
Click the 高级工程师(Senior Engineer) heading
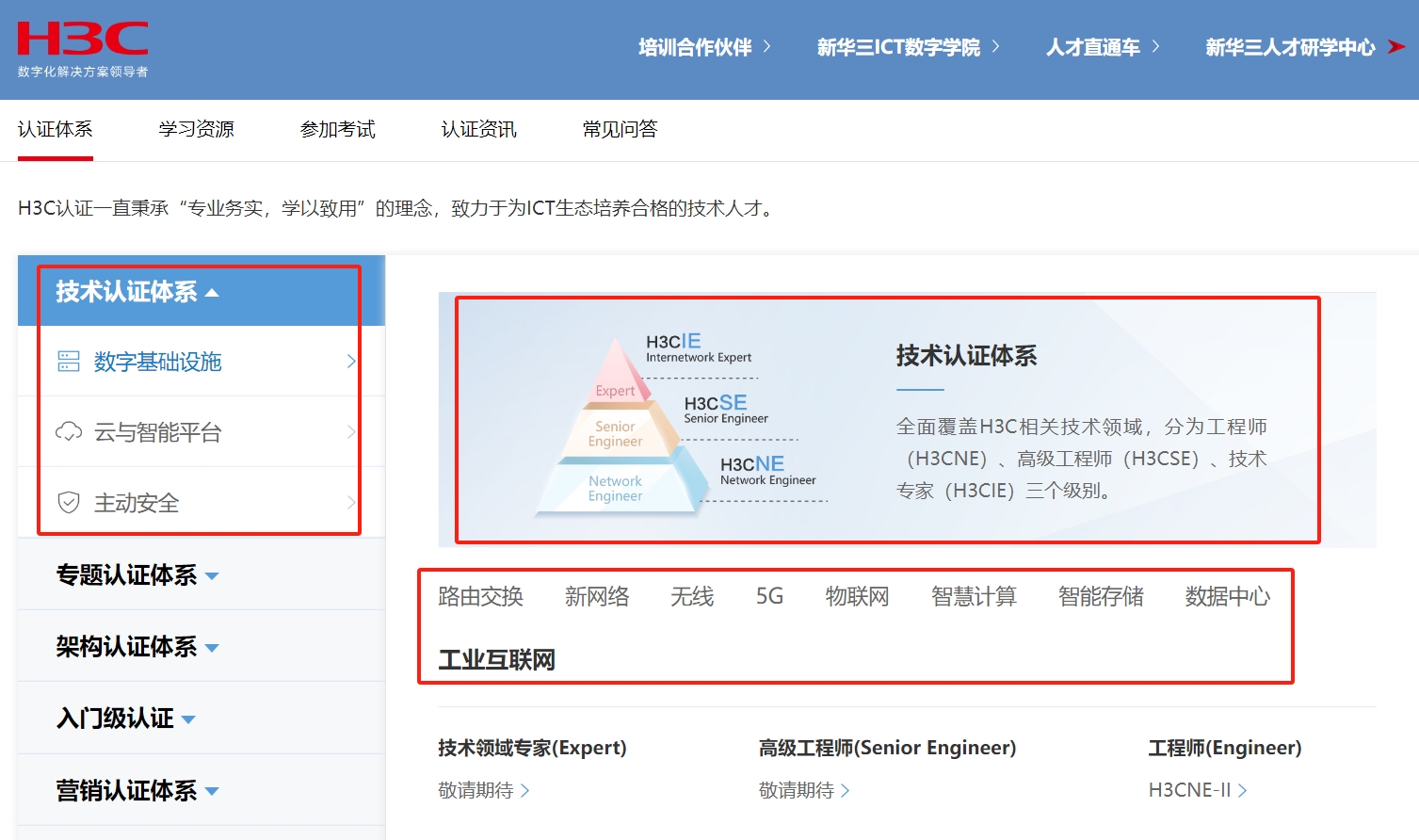click(888, 748)
